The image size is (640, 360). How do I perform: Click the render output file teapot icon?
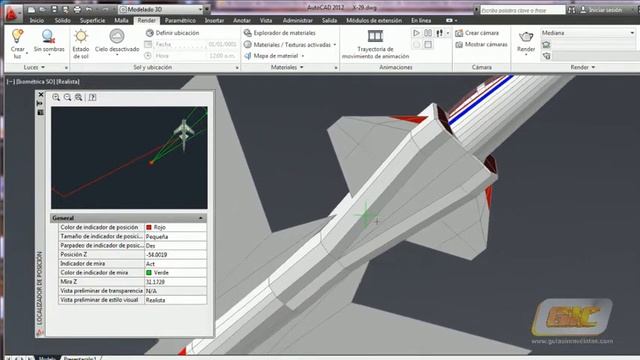click(546, 44)
